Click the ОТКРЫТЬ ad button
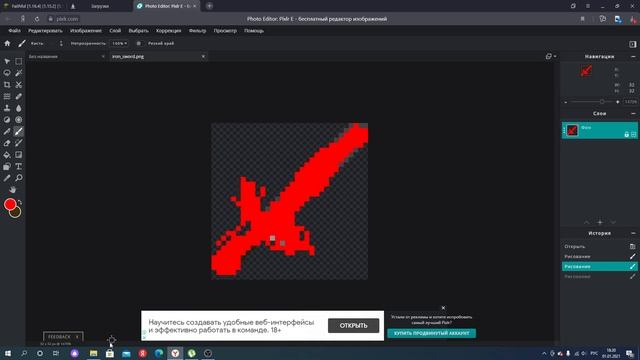This screenshot has width=640, height=360. coord(353,326)
